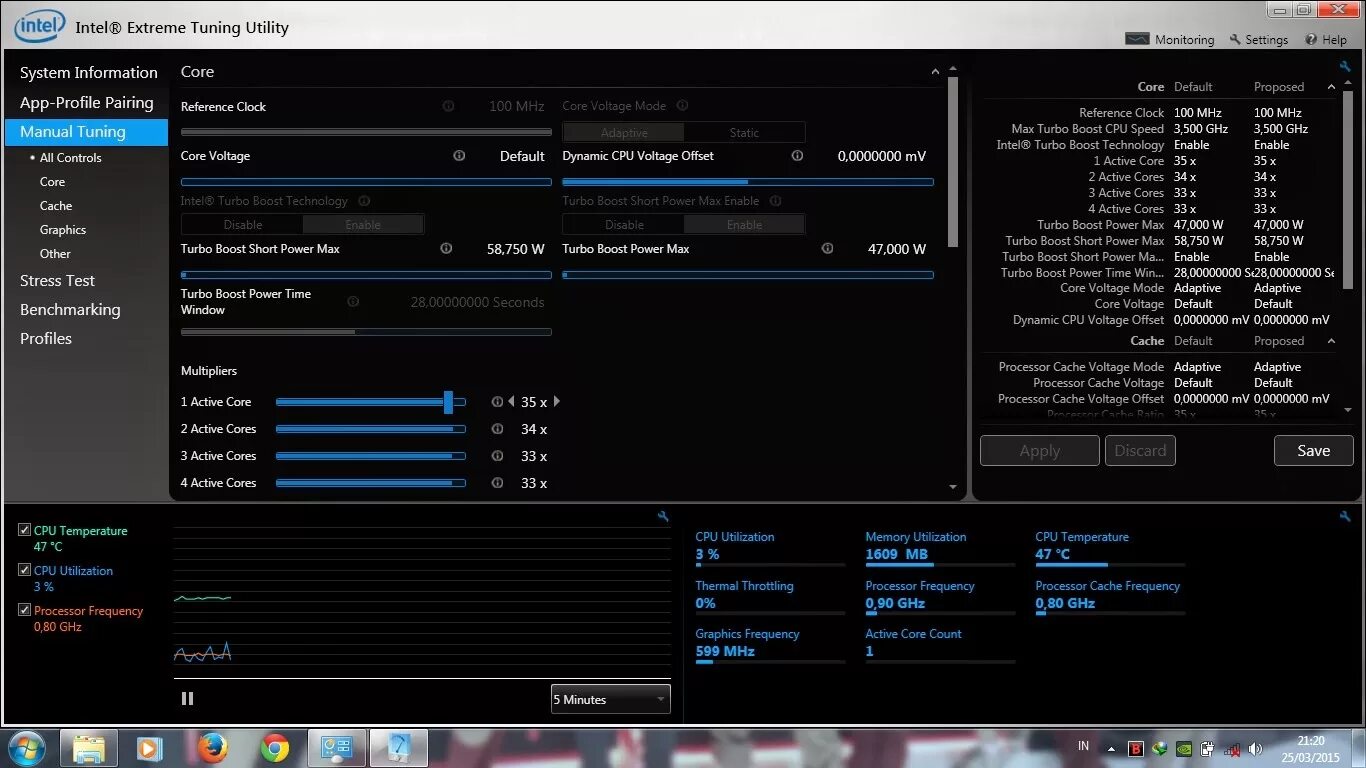The width and height of the screenshot is (1366, 768).
Task: Toggle the CPU Temperature checkbox
Action: (x=25, y=530)
